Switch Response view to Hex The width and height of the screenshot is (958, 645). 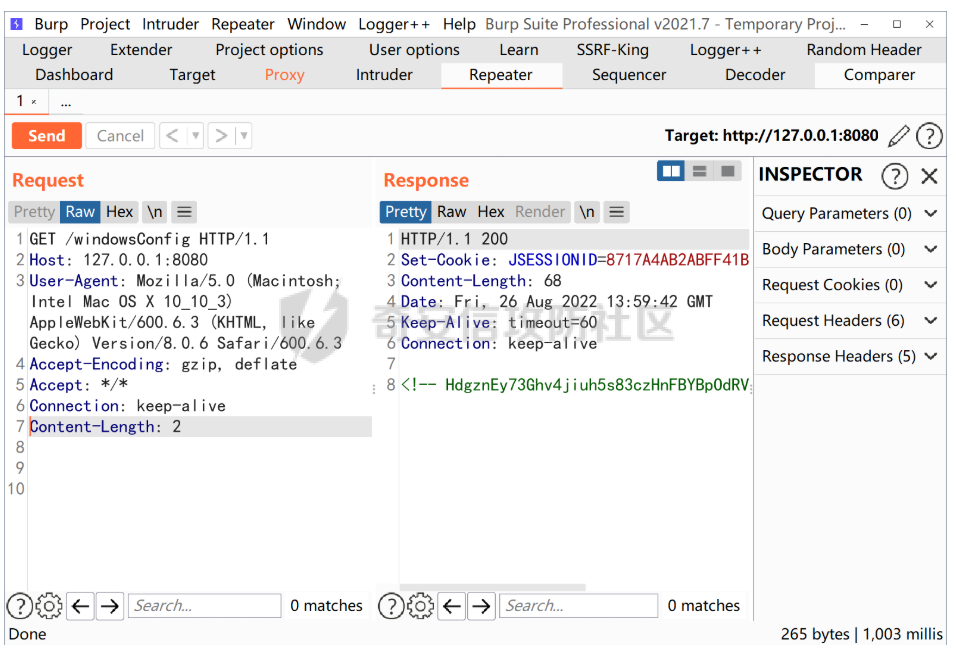coord(491,212)
